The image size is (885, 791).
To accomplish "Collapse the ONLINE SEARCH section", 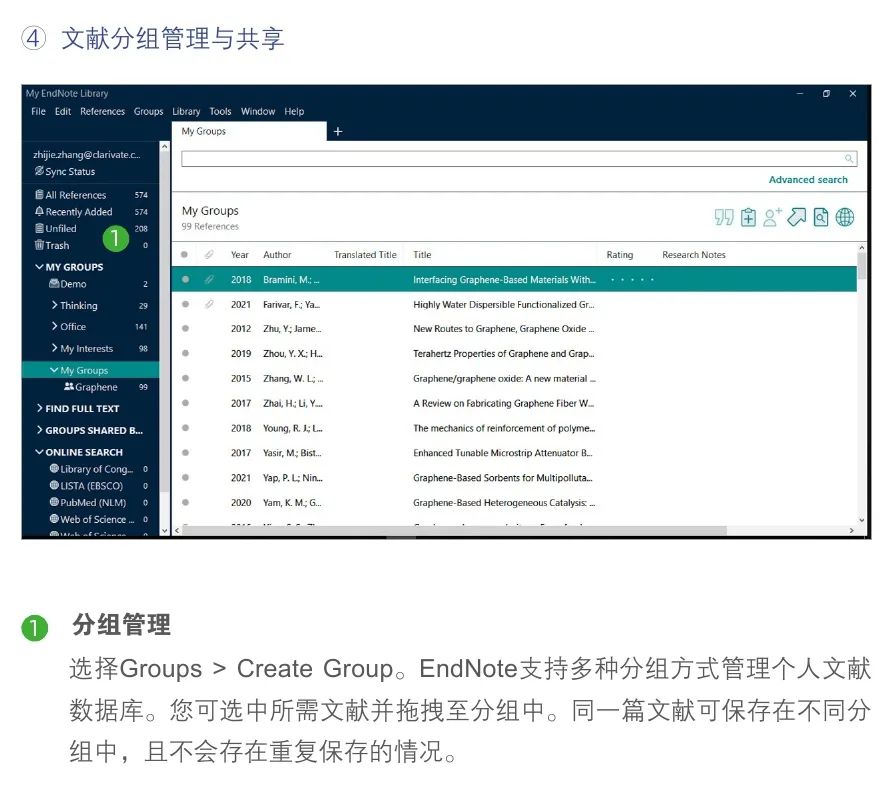I will coord(39,452).
